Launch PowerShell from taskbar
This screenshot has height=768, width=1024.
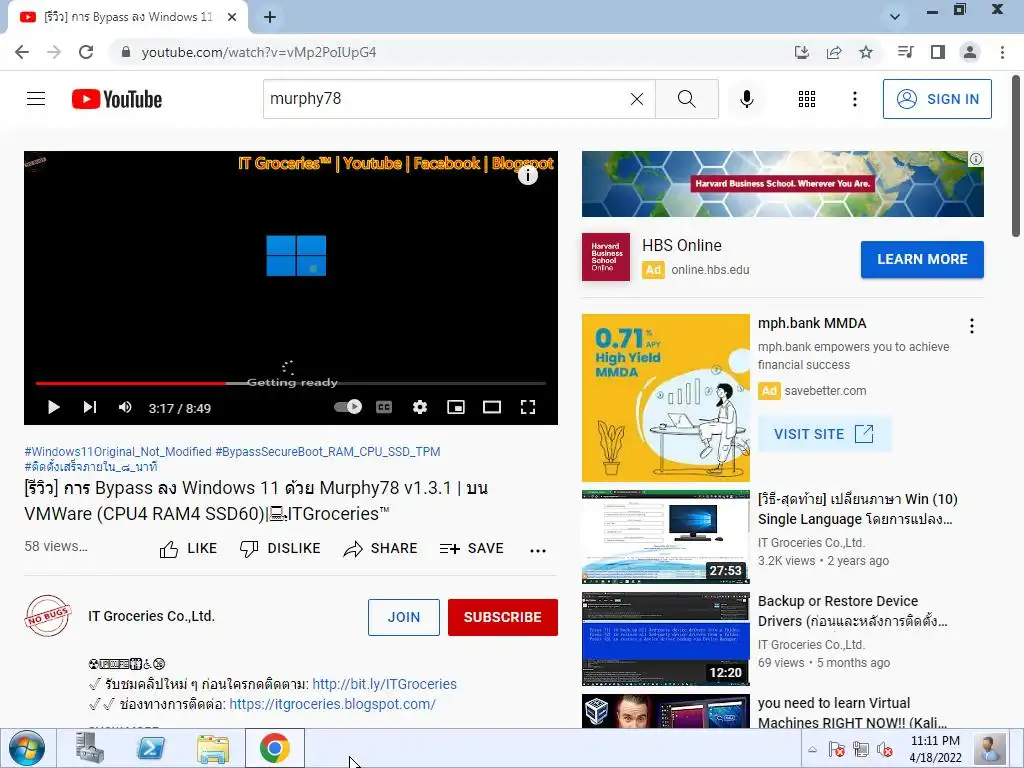tap(151, 748)
